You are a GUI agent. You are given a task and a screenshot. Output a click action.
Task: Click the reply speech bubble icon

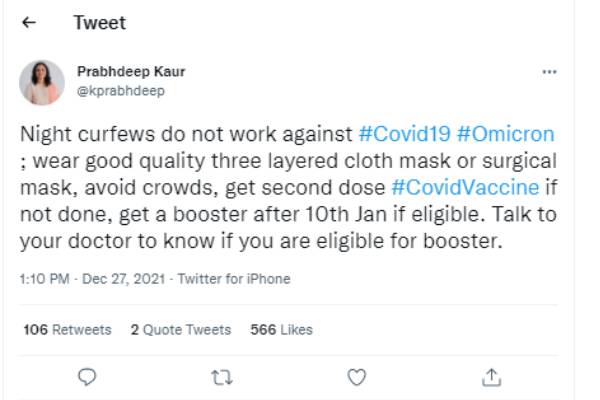[x=87, y=376]
